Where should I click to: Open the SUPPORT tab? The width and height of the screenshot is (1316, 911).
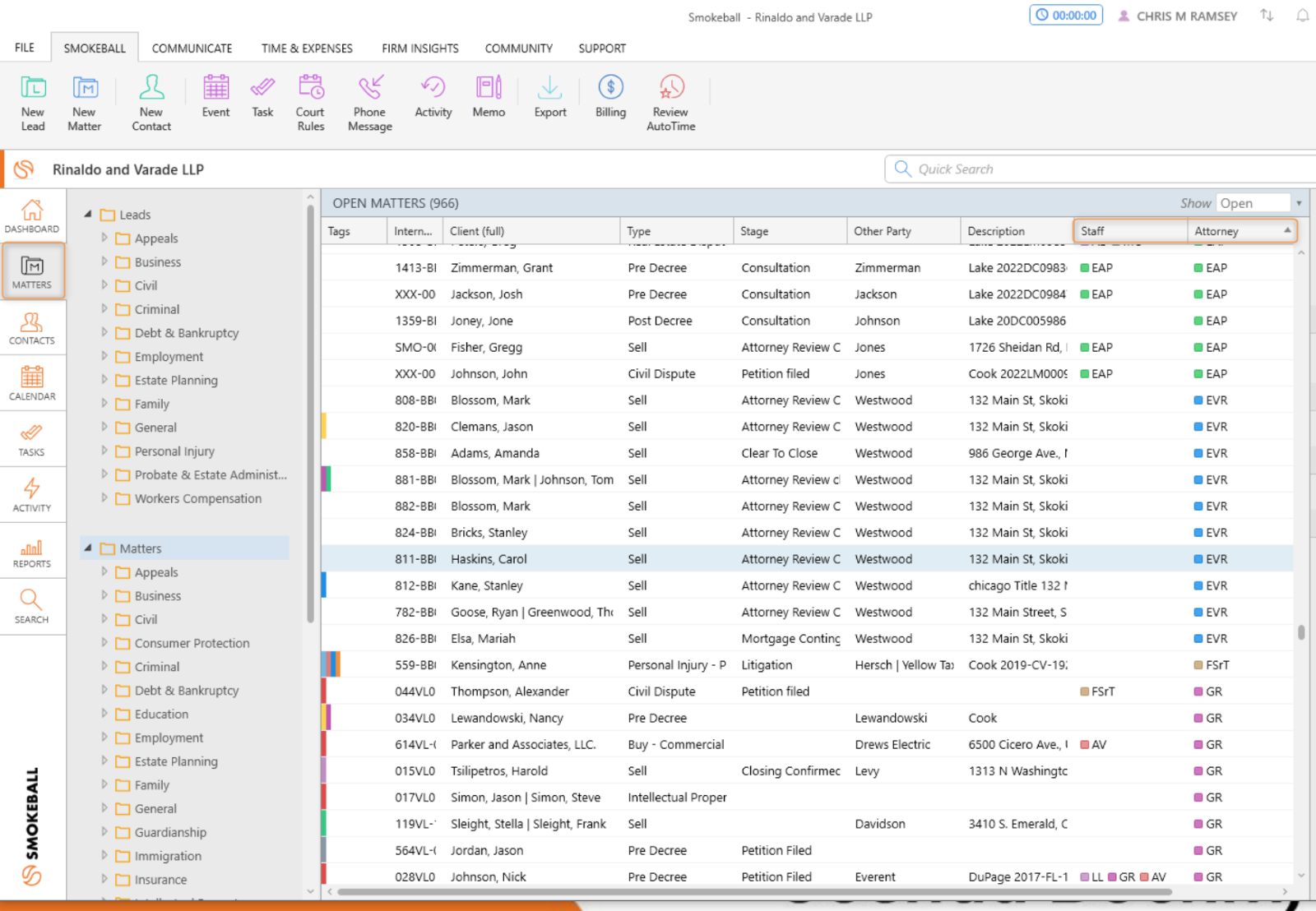[602, 49]
